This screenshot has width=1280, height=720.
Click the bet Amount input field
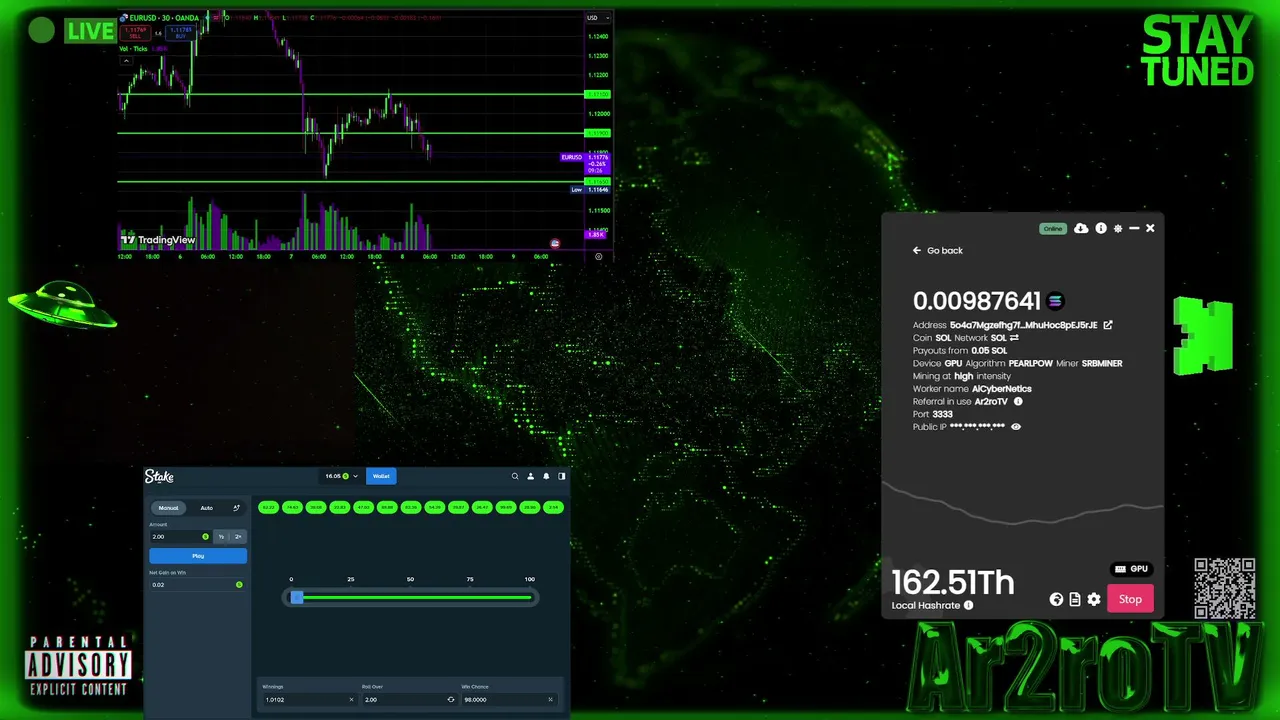click(180, 537)
